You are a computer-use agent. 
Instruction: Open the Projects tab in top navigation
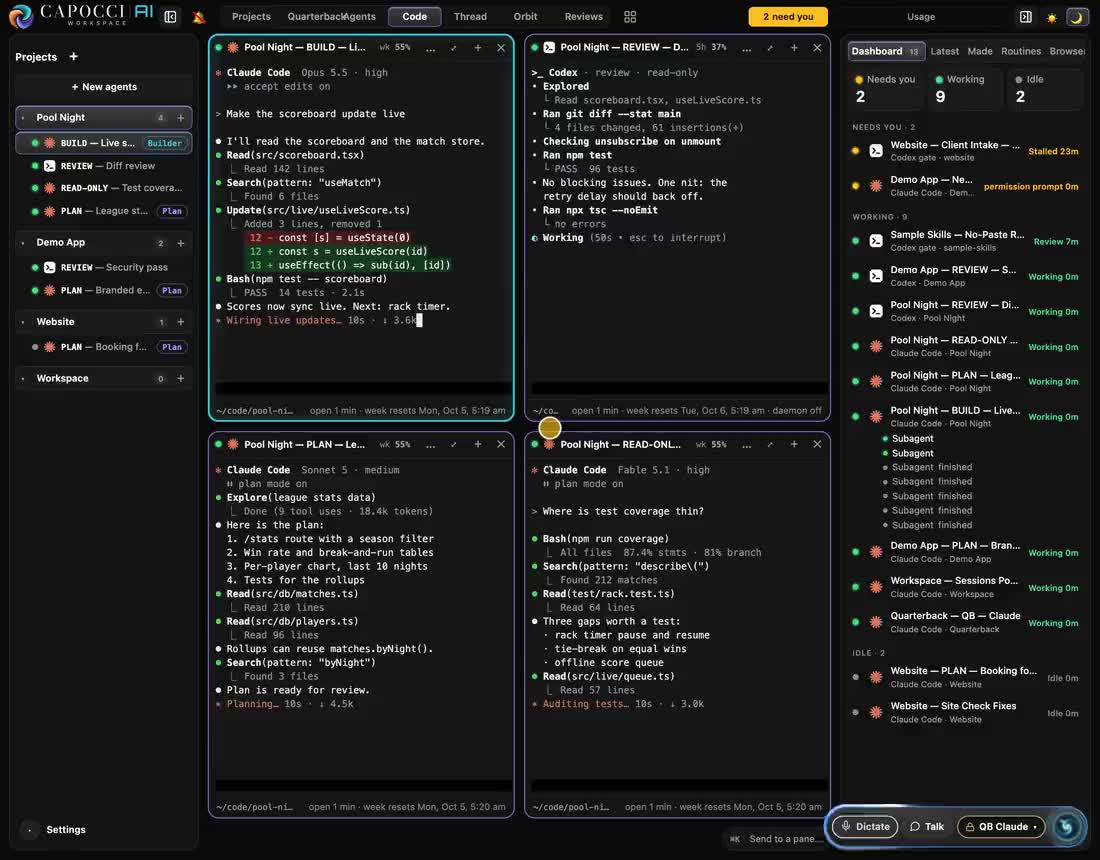(251, 17)
